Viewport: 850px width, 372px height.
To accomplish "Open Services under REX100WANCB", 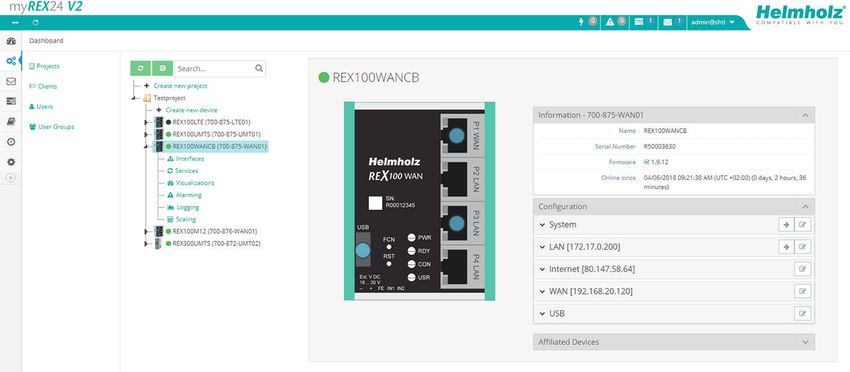I will pyautogui.click(x=186, y=171).
